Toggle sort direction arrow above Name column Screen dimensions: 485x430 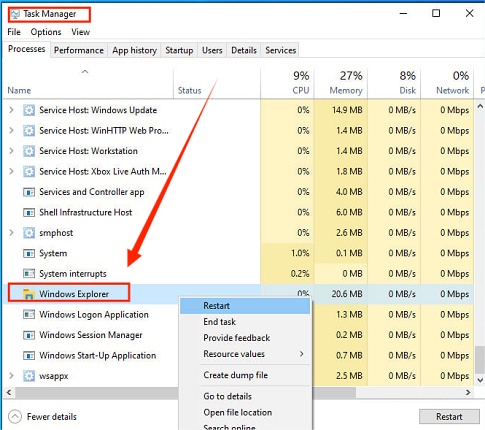coord(85,72)
